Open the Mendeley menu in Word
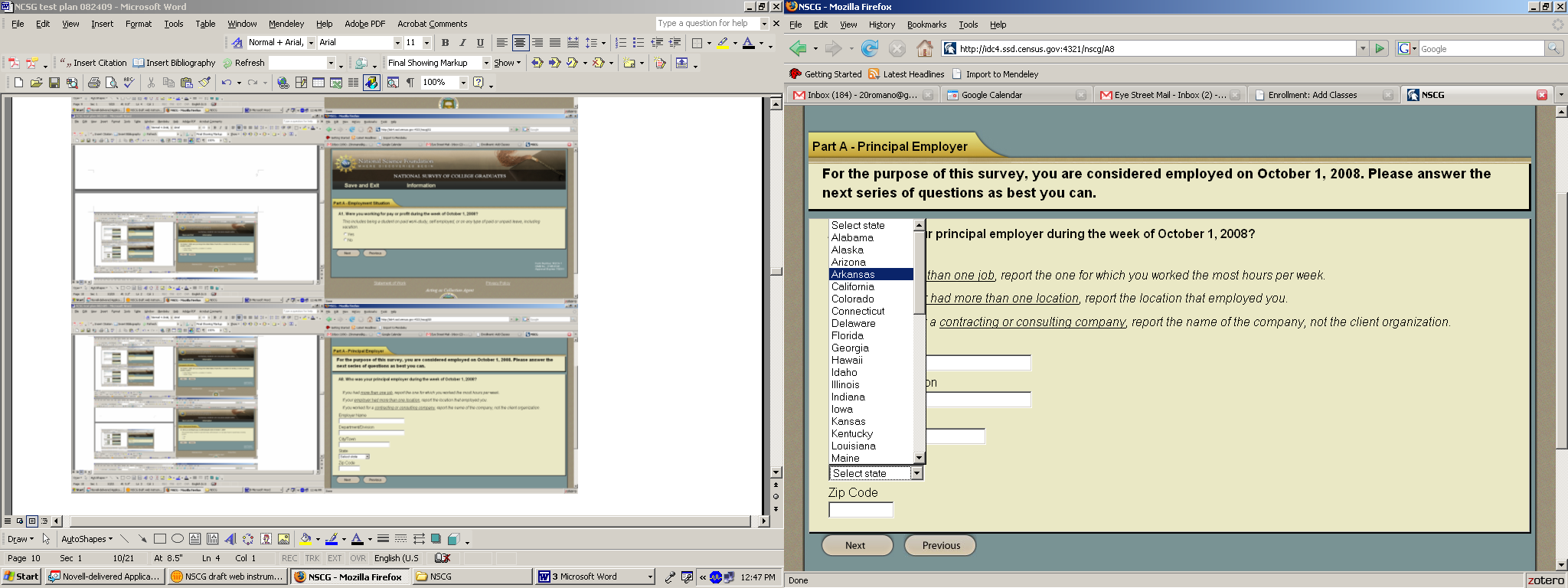Viewport: 1568px width, 588px height. tap(286, 24)
